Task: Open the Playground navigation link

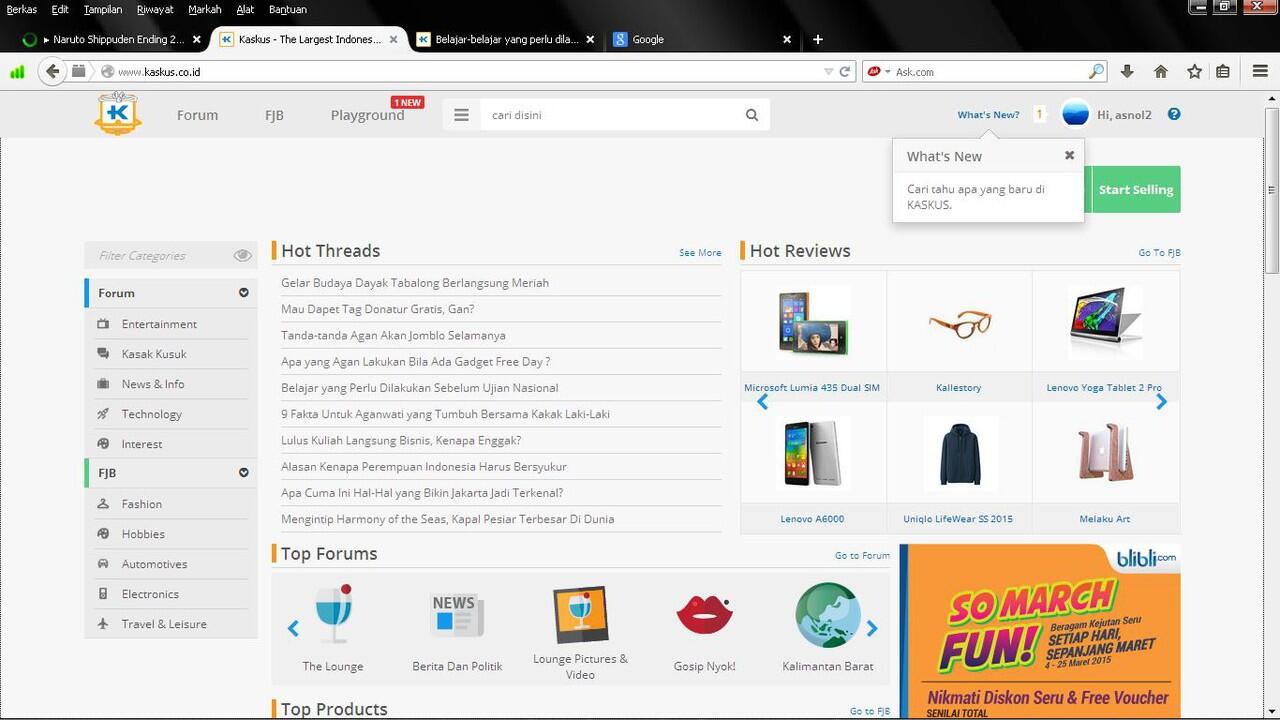Action: point(367,115)
